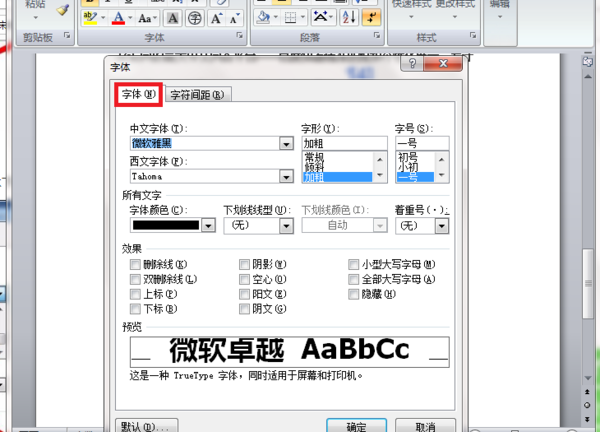Click the text highlight color icon
The width and height of the screenshot is (600, 432).
[90, 18]
